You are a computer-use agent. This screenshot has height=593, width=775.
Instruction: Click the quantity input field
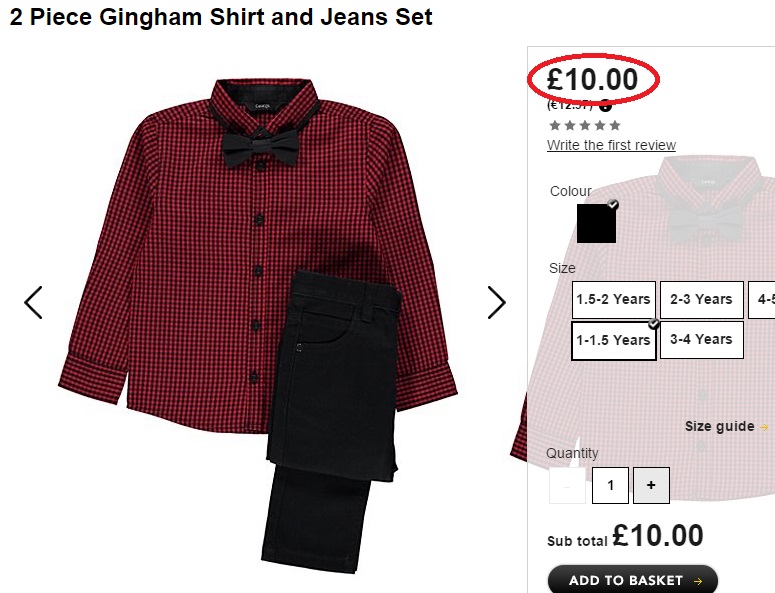[610, 485]
